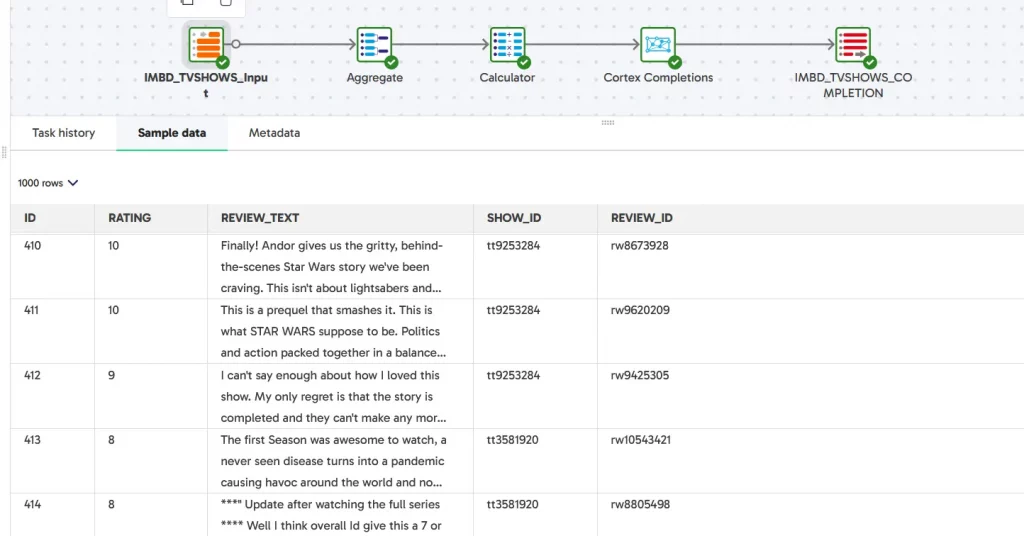Click the ID column header
1024x536 pixels.
click(x=52, y=218)
